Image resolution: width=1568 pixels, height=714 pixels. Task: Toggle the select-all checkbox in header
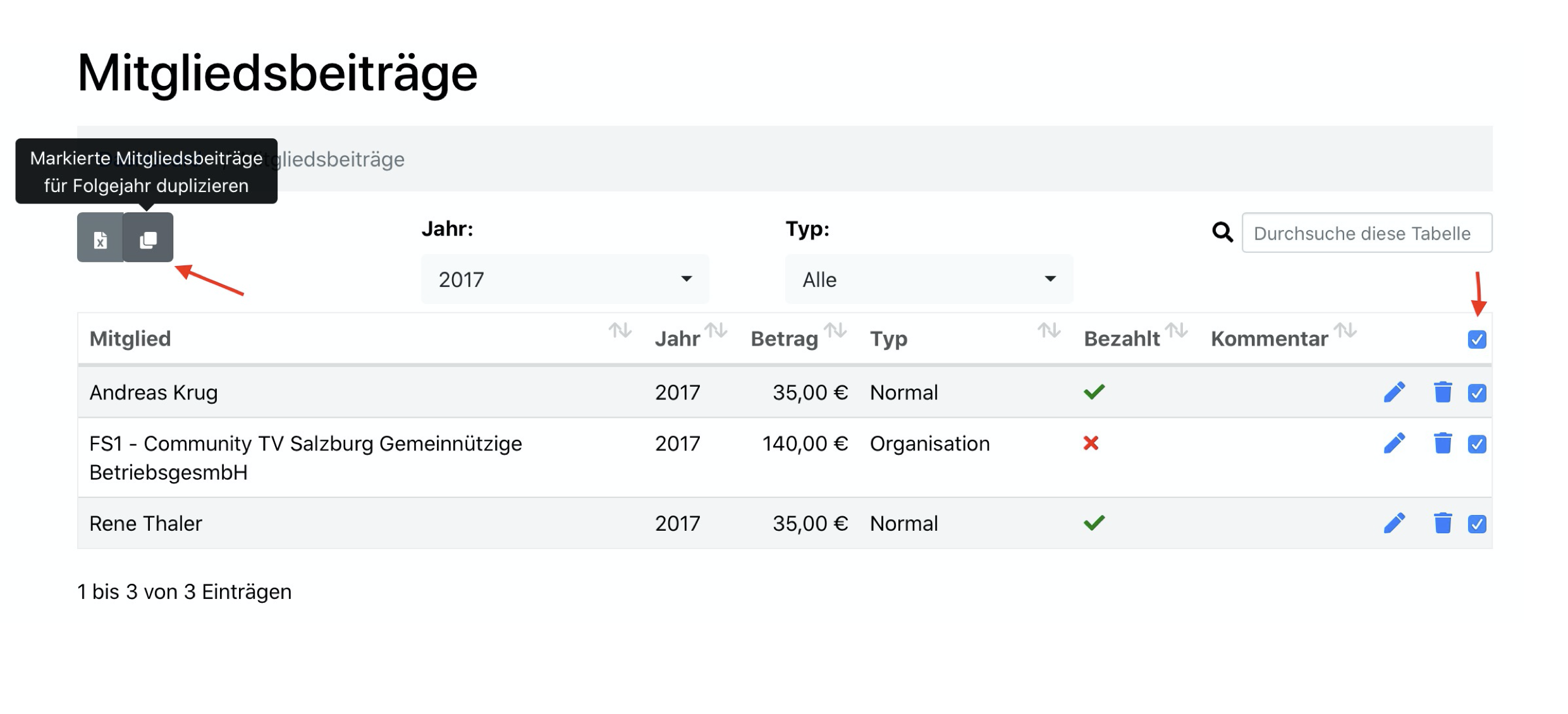point(1477,339)
